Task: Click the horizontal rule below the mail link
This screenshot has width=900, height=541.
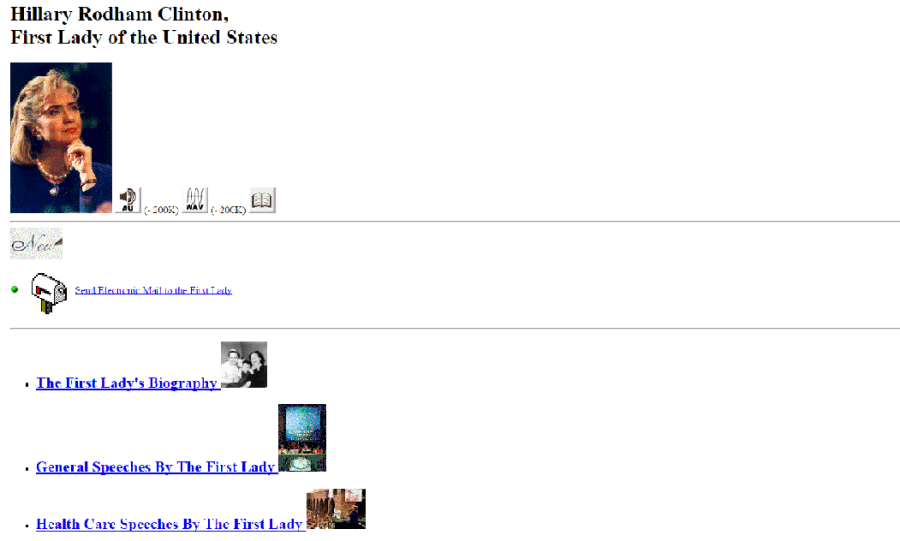Action: [x=455, y=329]
